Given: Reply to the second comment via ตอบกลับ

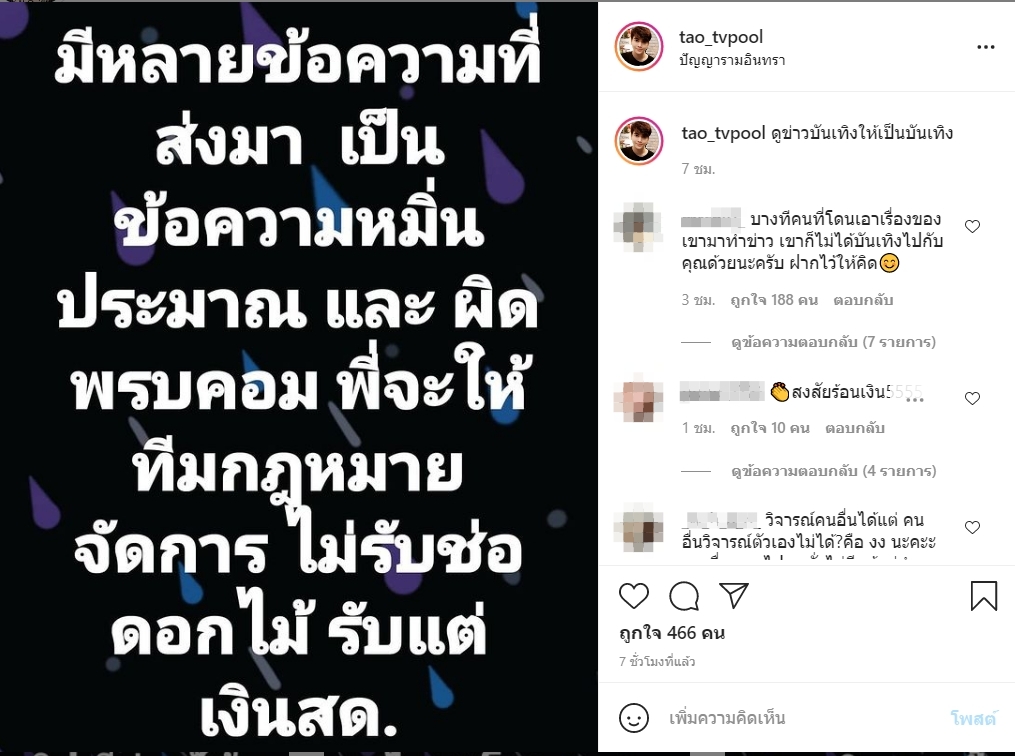Looking at the screenshot, I should pyautogui.click(x=854, y=428).
